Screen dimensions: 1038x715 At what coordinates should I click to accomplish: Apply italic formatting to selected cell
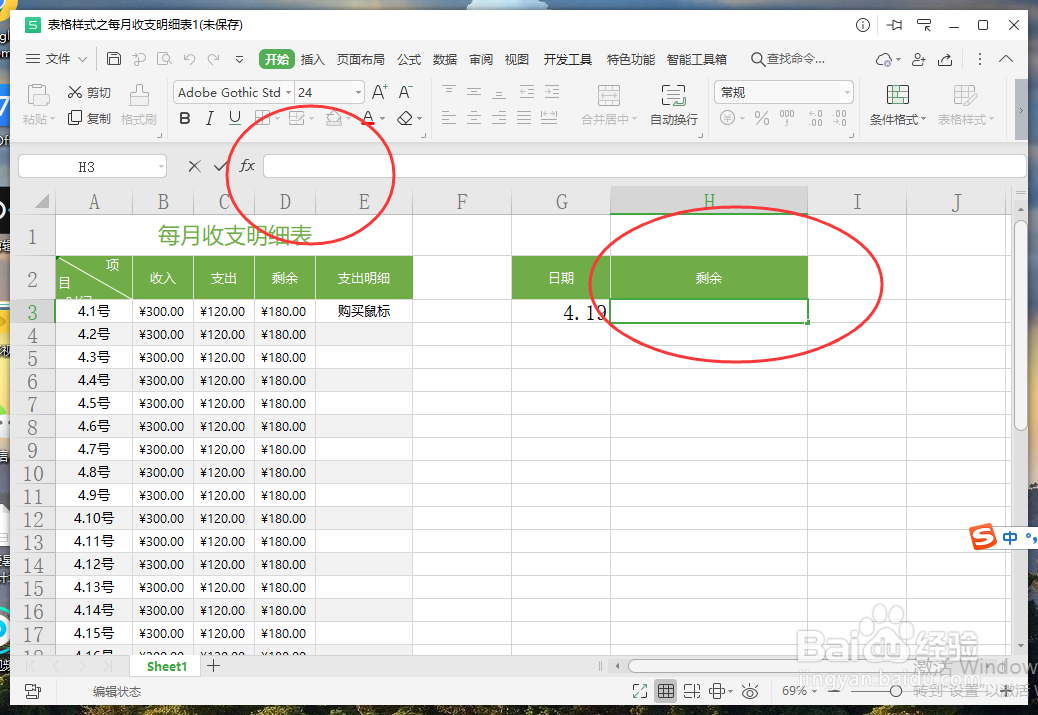click(x=210, y=118)
